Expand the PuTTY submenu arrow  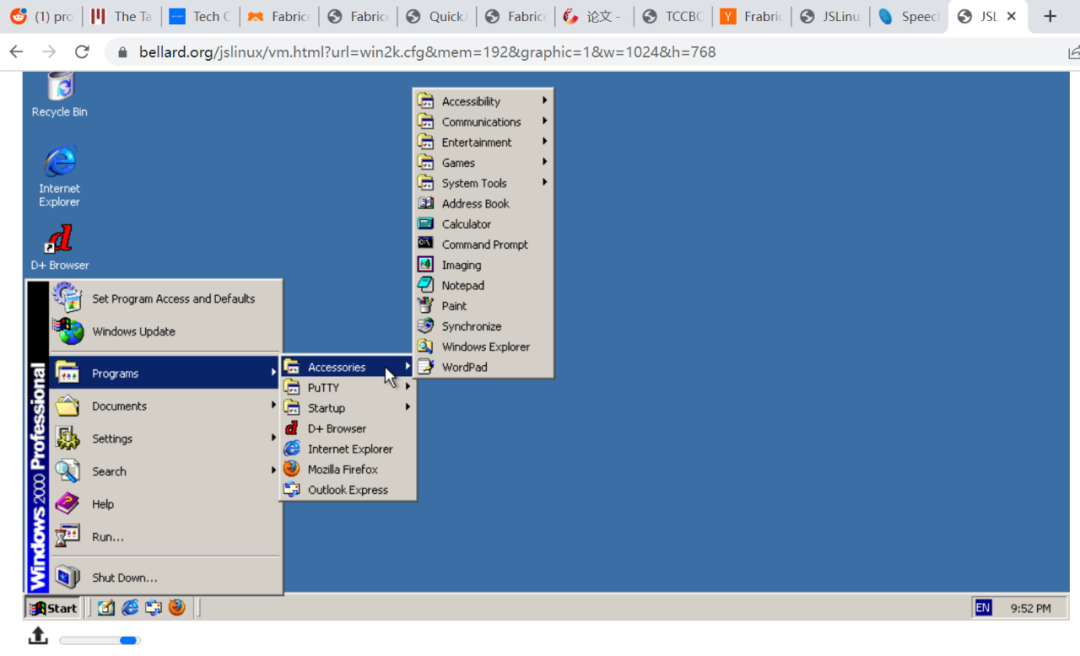(x=408, y=387)
